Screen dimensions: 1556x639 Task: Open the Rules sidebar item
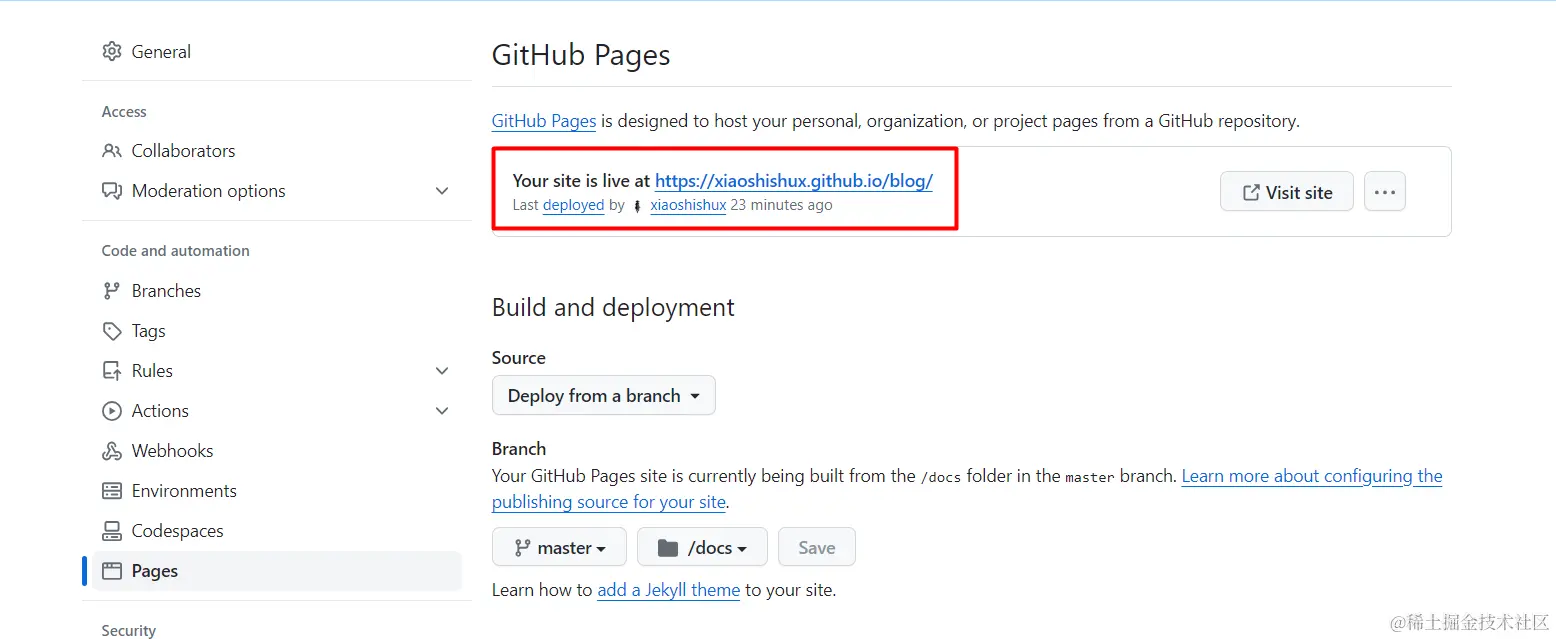coord(152,371)
